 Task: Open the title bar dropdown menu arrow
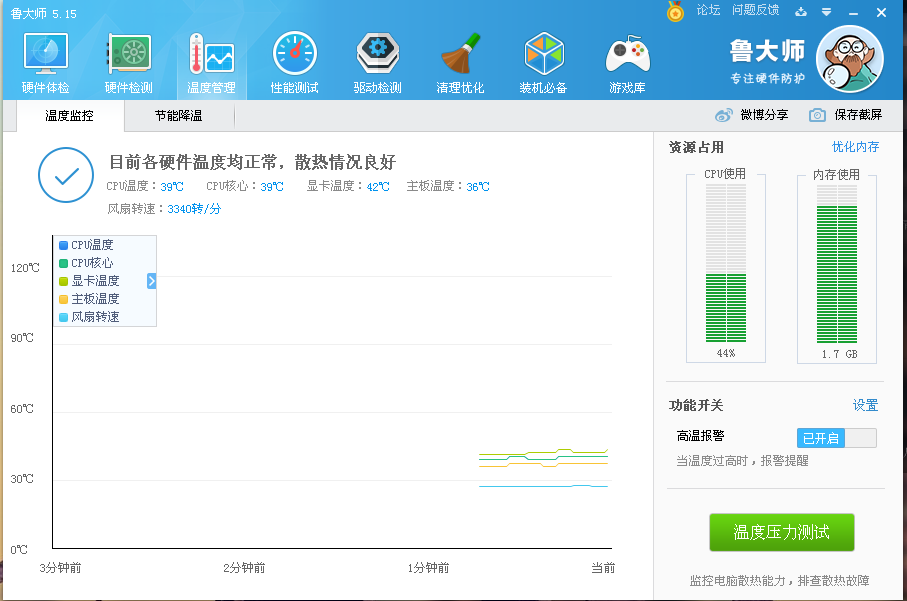(x=827, y=12)
